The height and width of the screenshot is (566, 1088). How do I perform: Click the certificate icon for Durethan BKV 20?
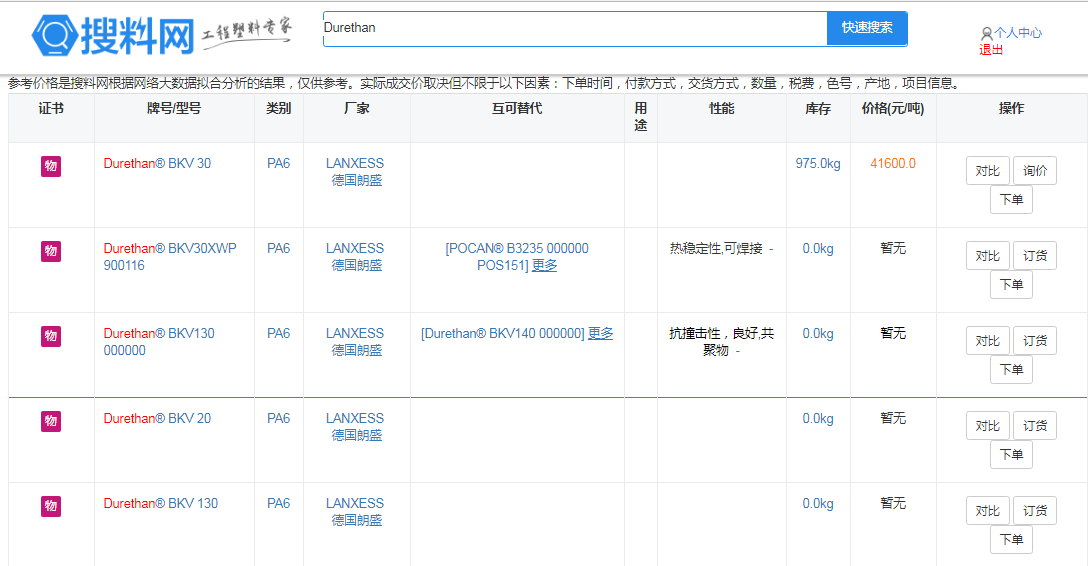click(x=51, y=421)
